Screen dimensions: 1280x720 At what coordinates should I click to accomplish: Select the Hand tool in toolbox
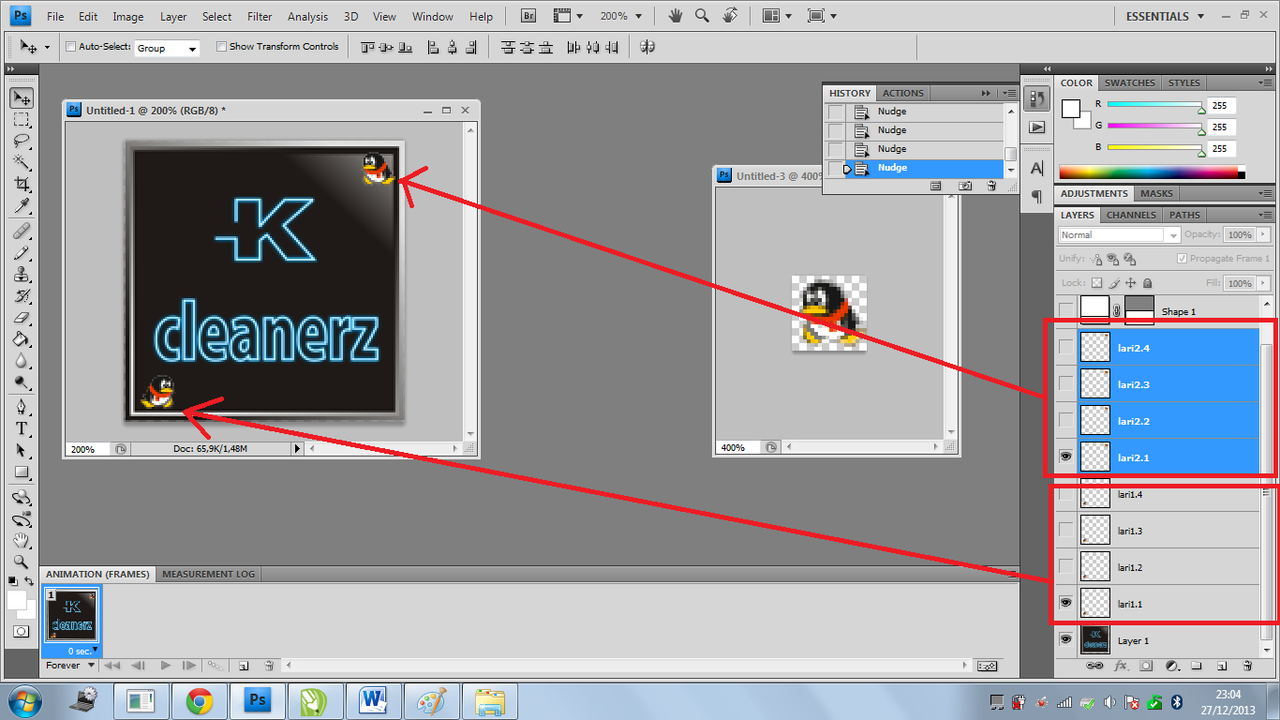point(22,541)
